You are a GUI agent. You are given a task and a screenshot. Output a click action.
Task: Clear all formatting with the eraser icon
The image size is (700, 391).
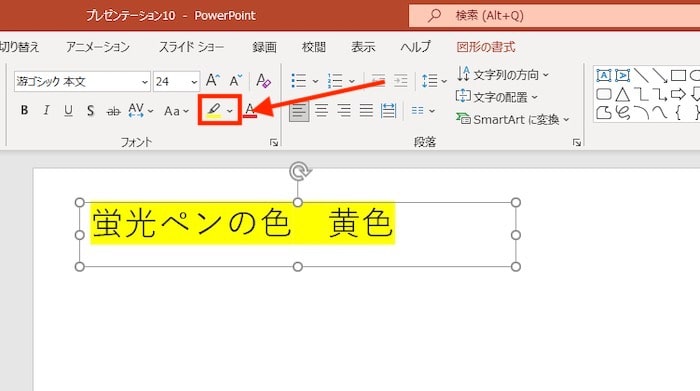(x=263, y=81)
